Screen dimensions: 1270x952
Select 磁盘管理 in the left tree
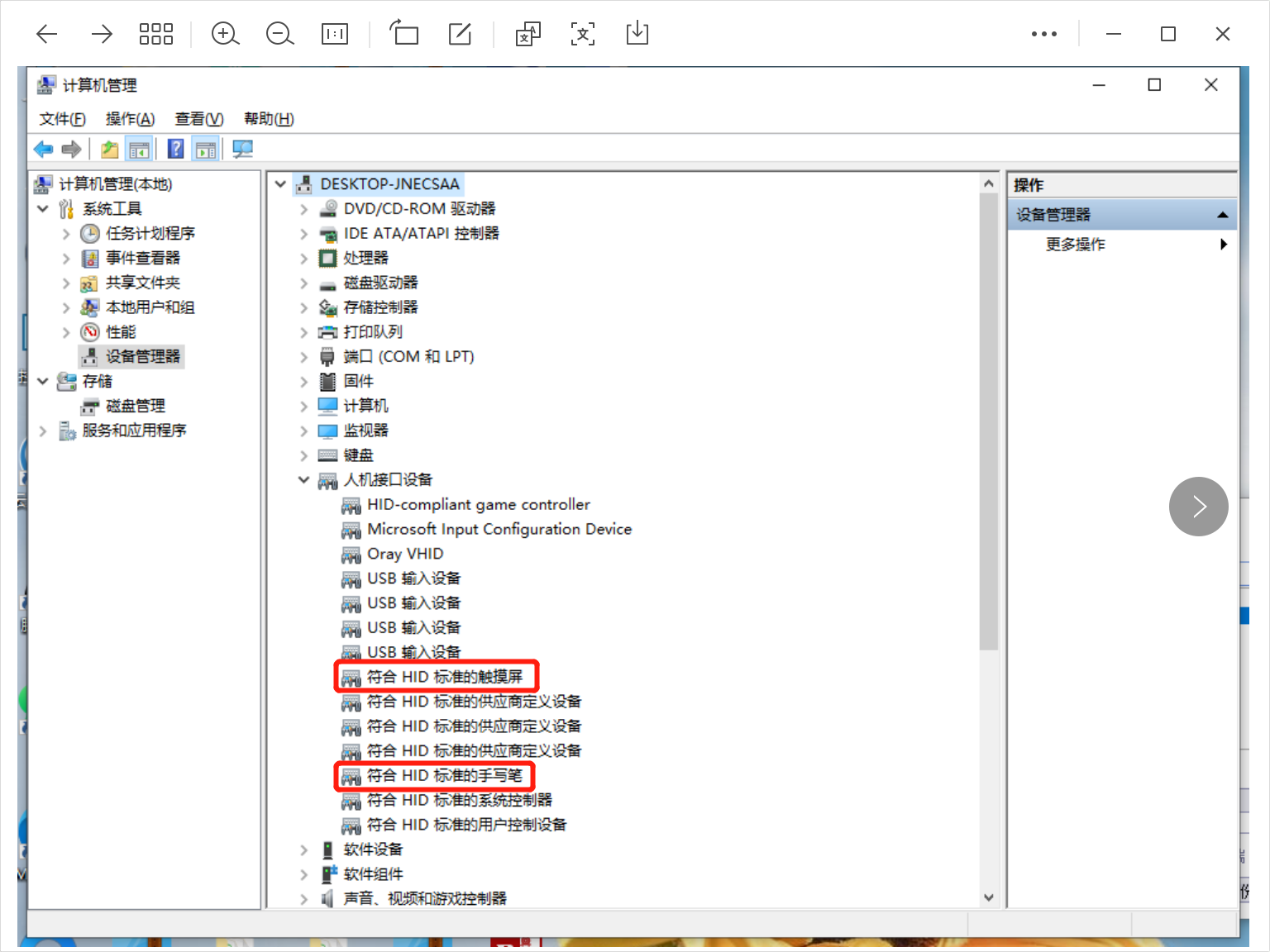tap(135, 406)
